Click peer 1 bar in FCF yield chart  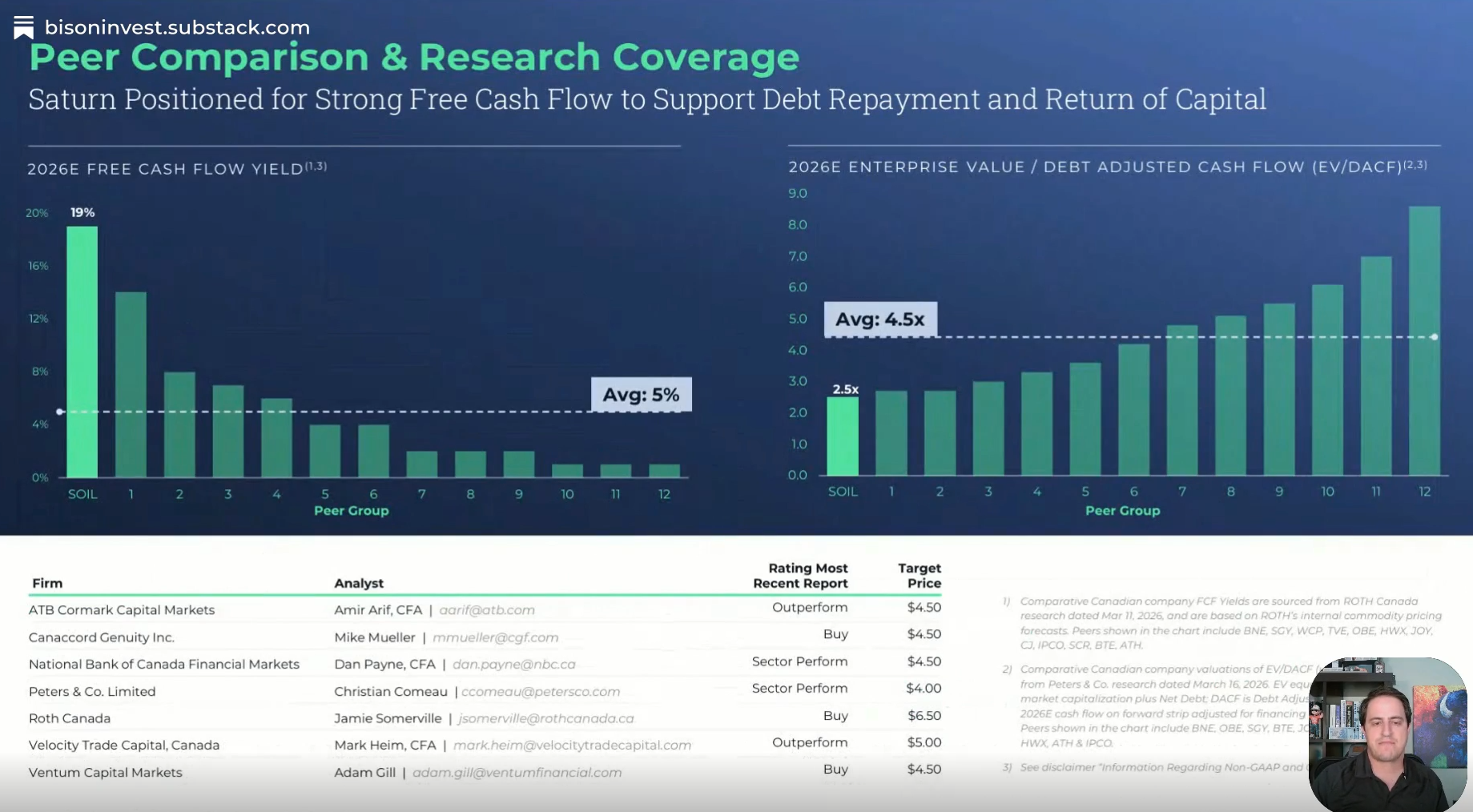(x=131, y=384)
